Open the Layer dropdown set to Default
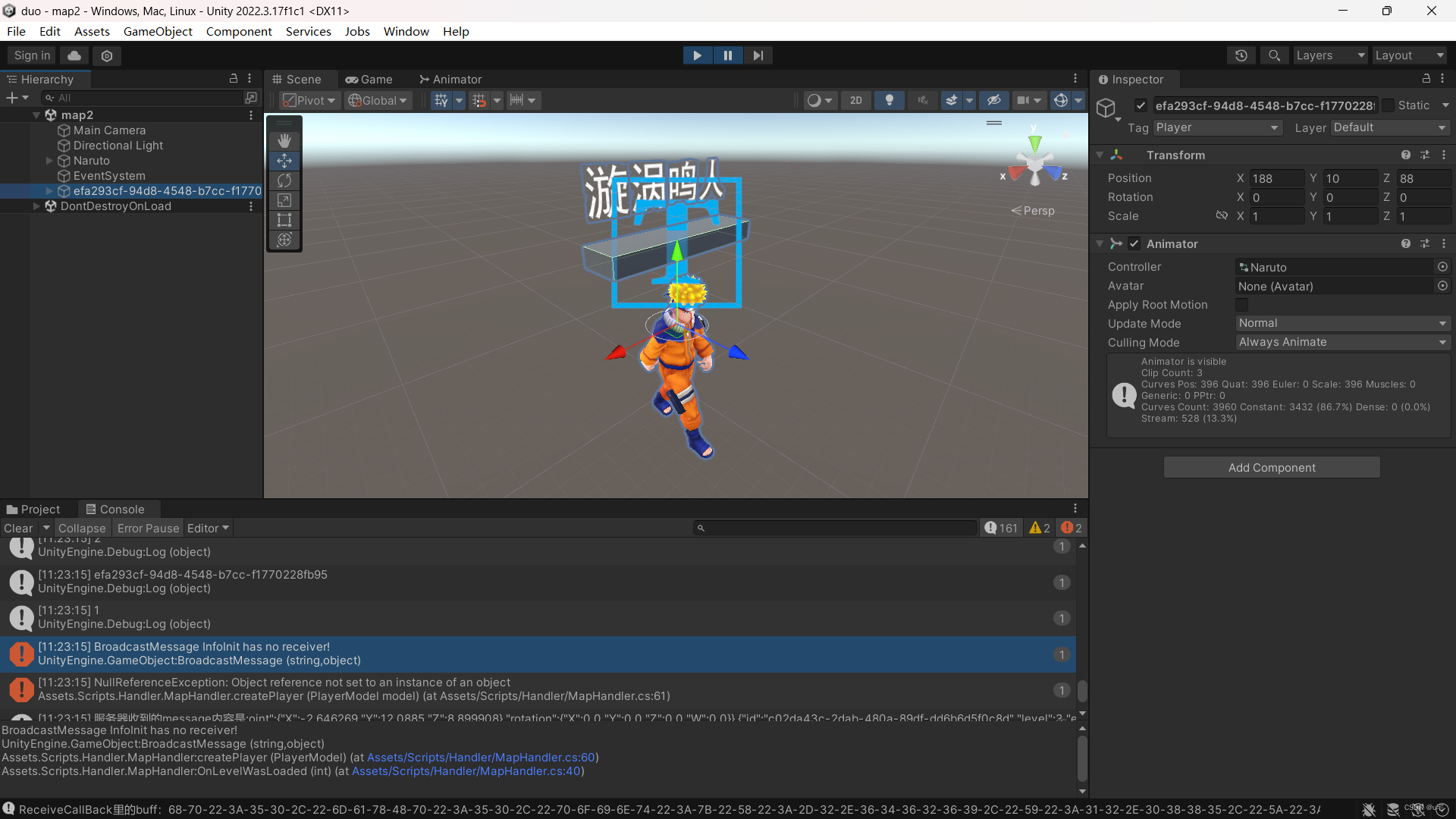Image resolution: width=1456 pixels, height=819 pixels. 1390,127
